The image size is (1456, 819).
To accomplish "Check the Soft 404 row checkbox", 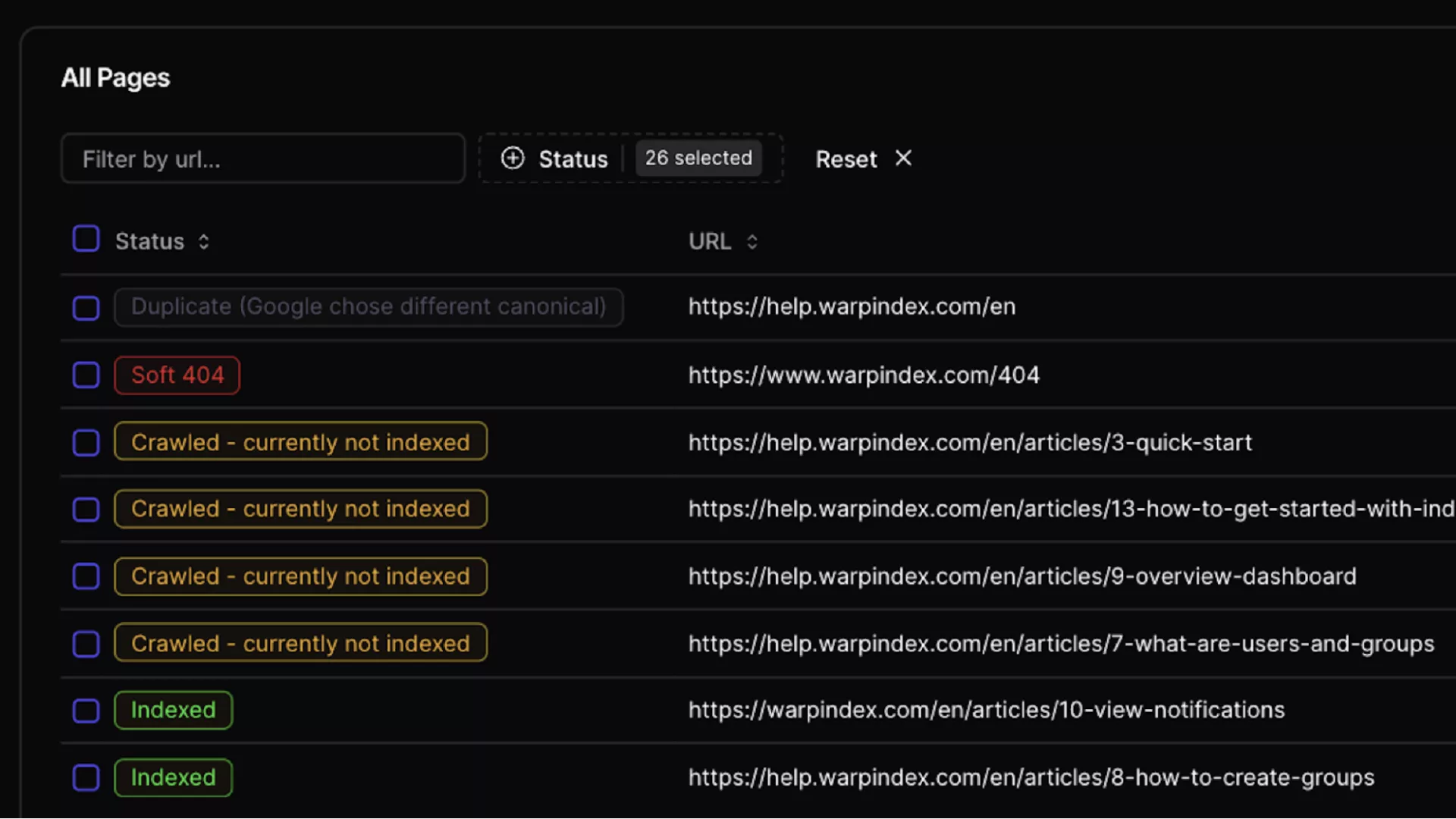I will (x=86, y=375).
